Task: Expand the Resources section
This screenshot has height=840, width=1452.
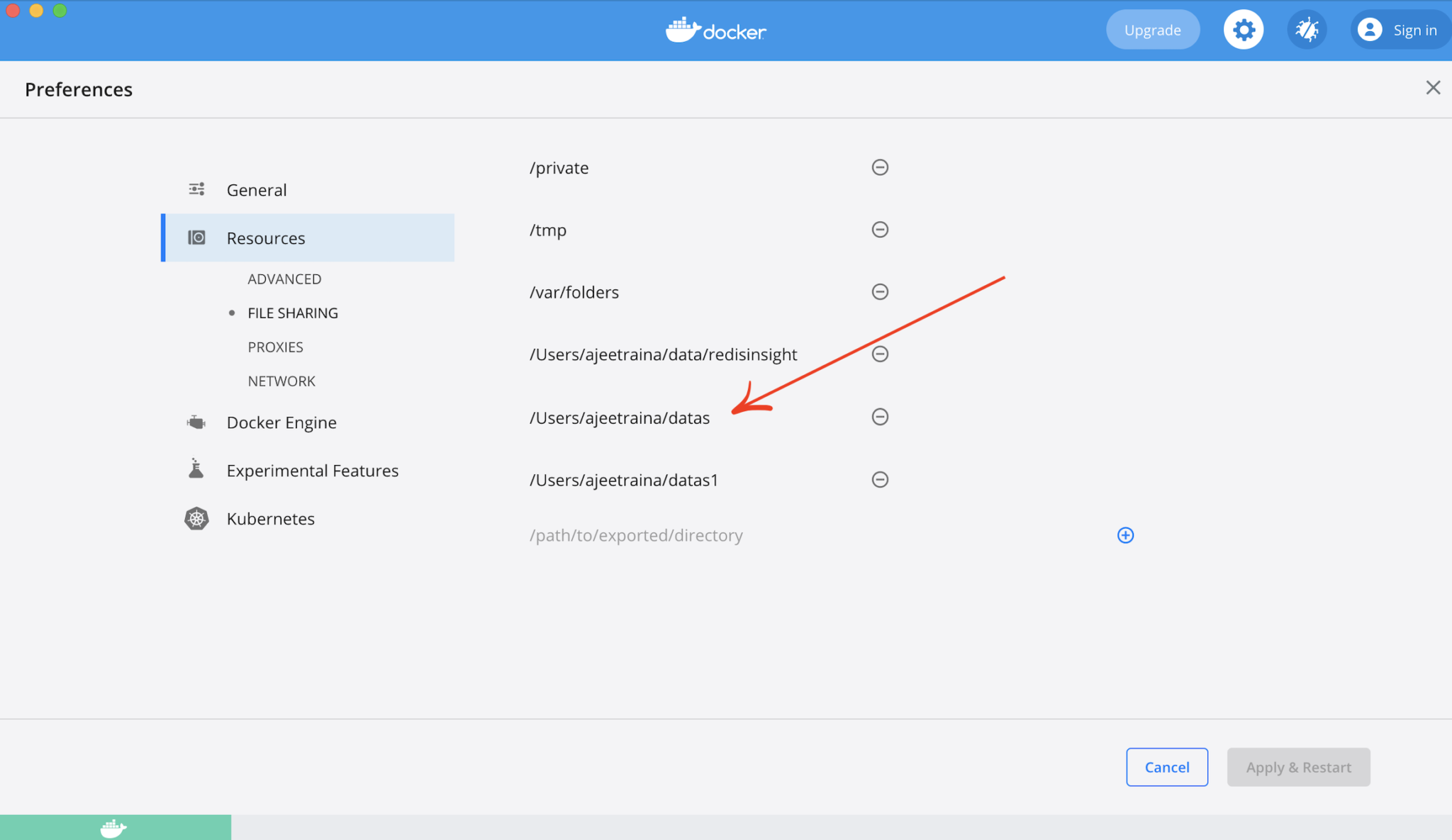Action: 266,237
